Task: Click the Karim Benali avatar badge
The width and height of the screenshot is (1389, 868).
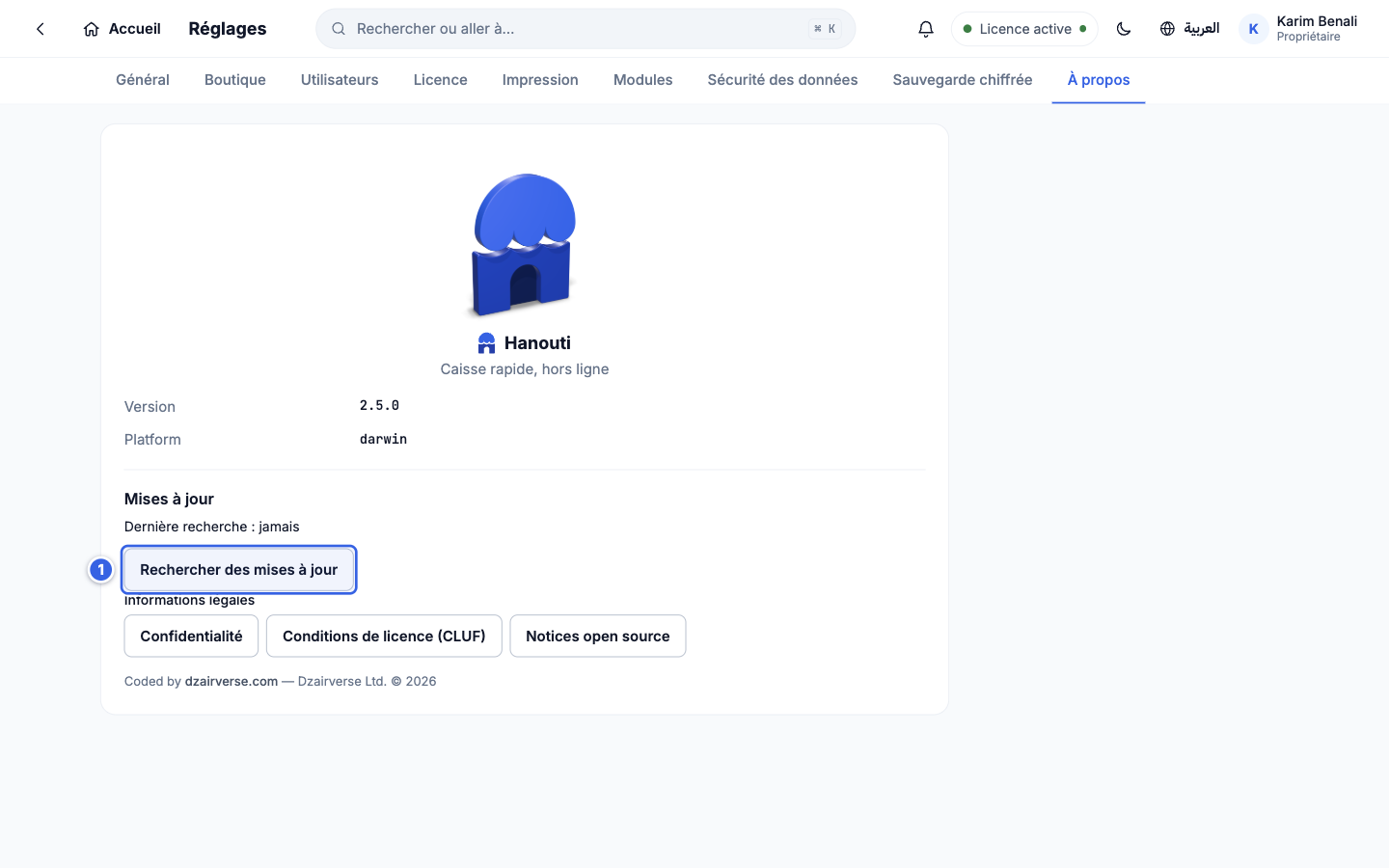Action: pyautogui.click(x=1253, y=29)
